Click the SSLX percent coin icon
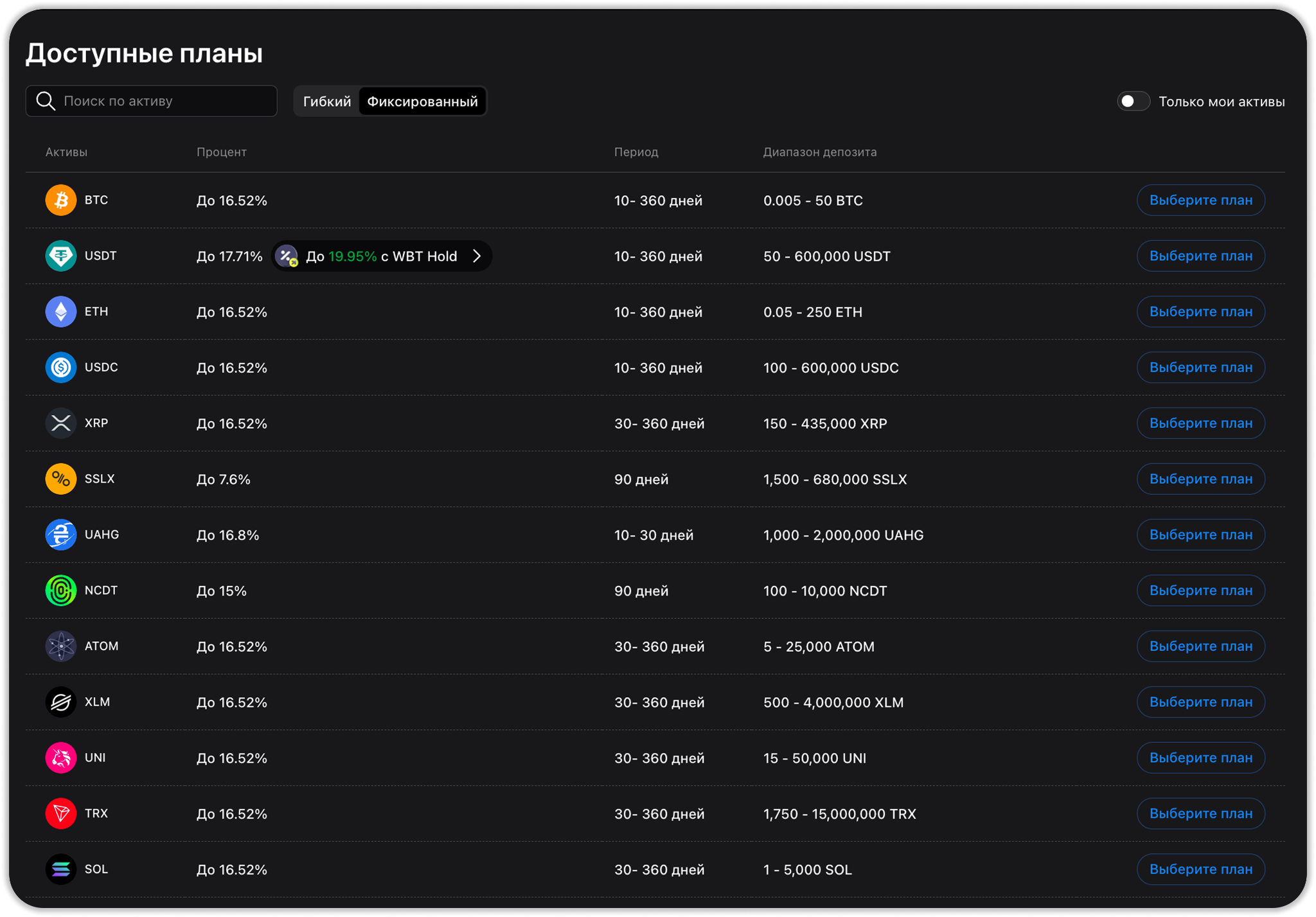 61,479
